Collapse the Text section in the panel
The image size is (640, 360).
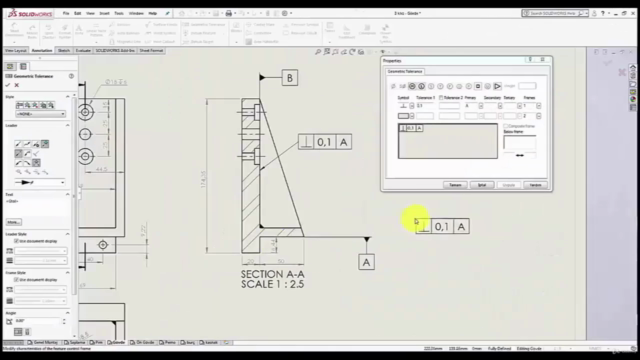(x=67, y=194)
